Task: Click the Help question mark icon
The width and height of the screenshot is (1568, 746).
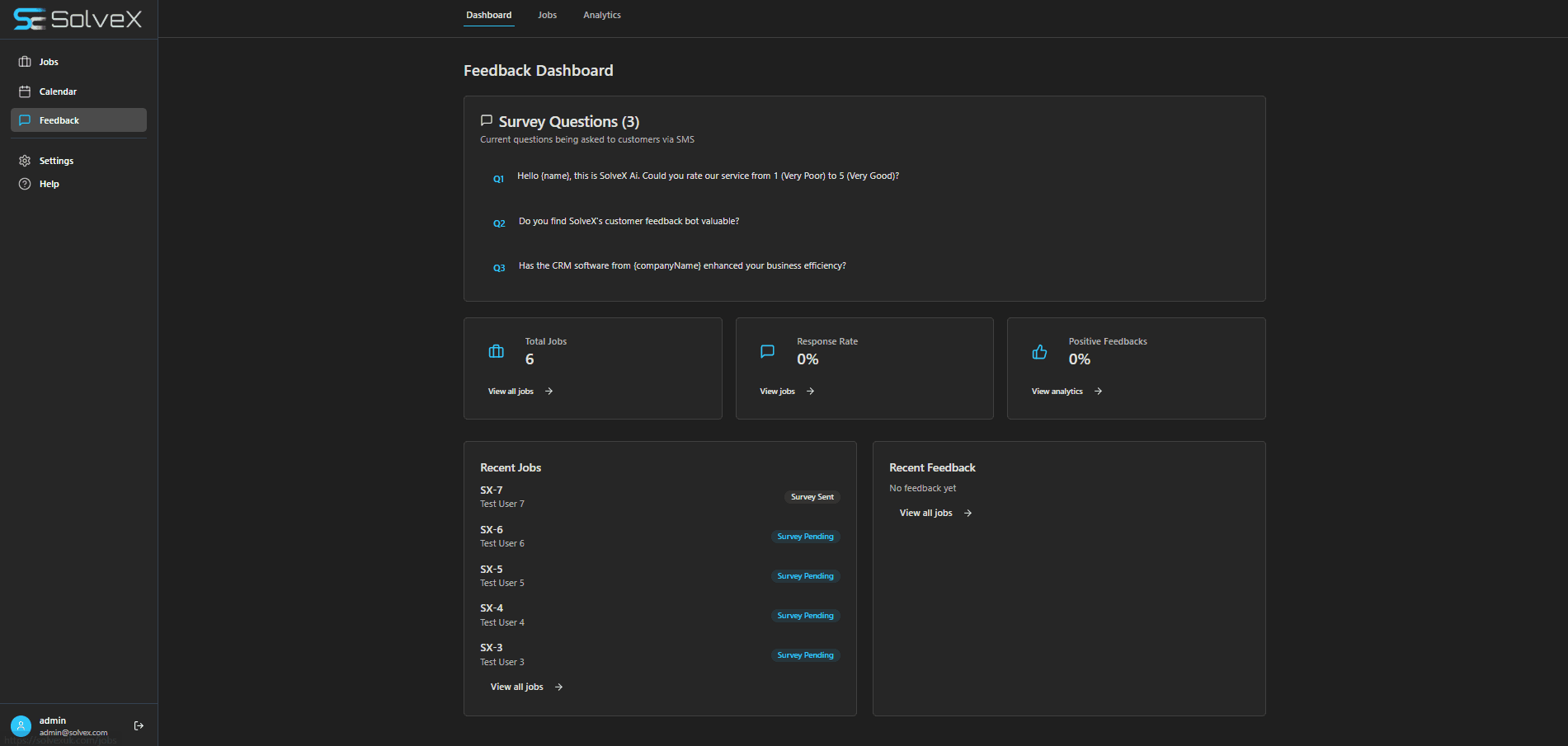Action: pos(25,184)
